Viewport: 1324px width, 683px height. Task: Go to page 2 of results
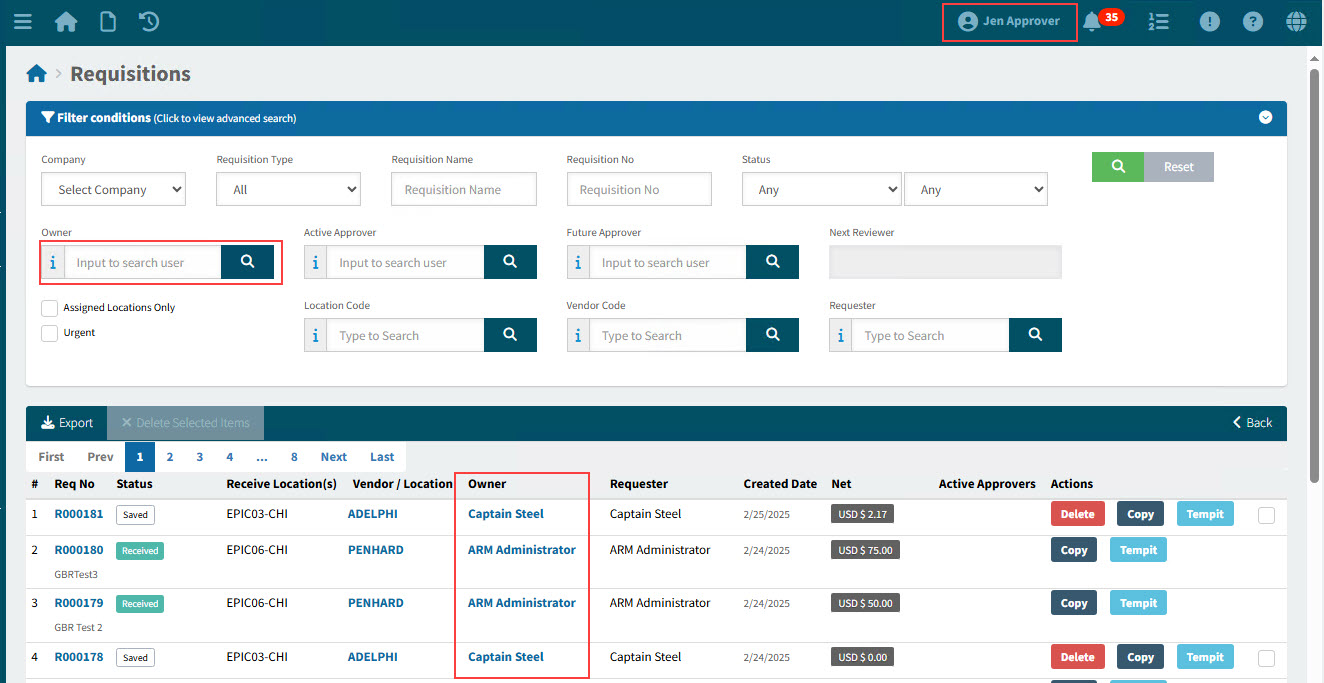tap(170, 457)
